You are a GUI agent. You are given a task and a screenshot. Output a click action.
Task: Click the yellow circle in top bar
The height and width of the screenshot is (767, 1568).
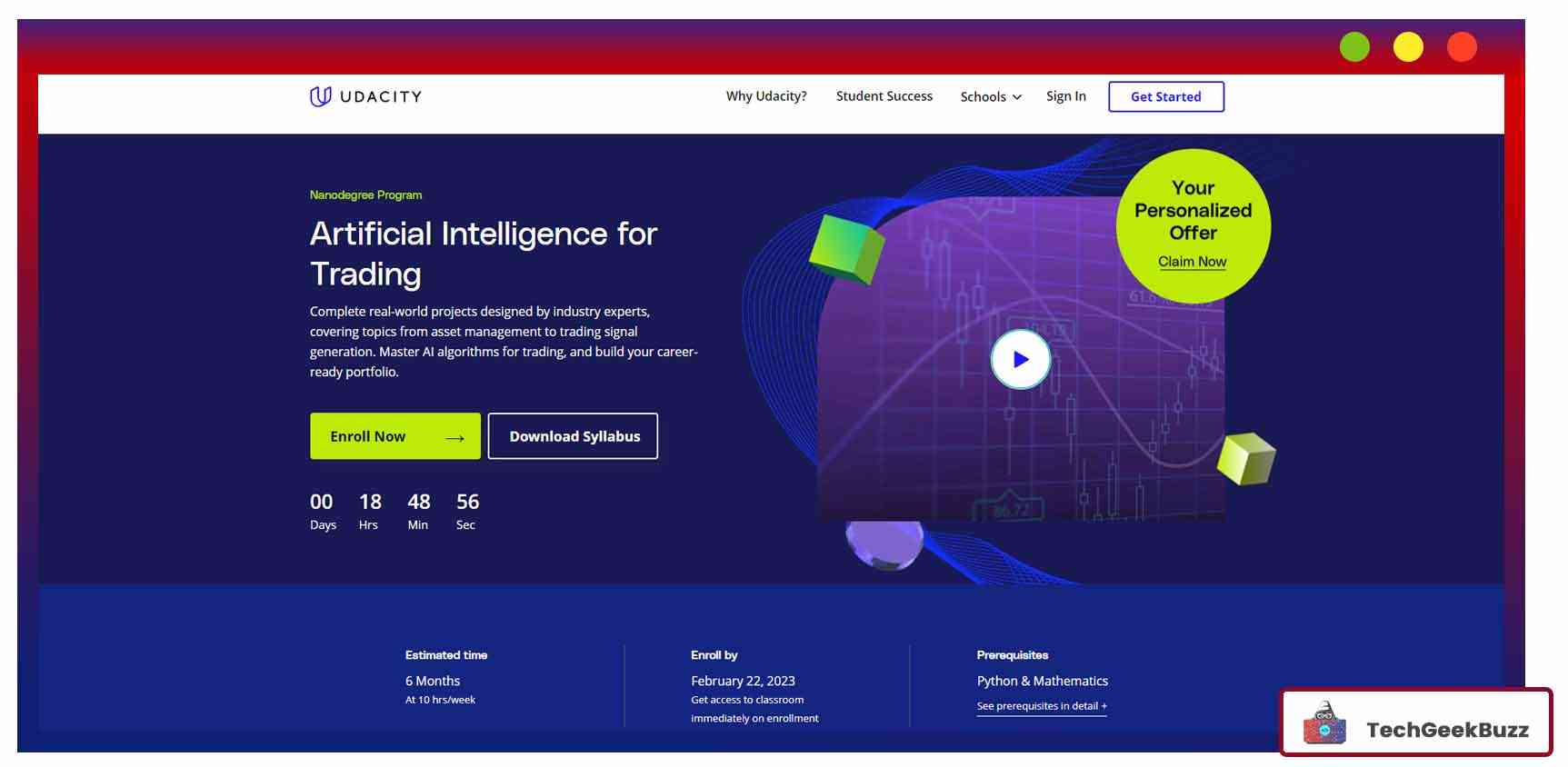(1408, 46)
